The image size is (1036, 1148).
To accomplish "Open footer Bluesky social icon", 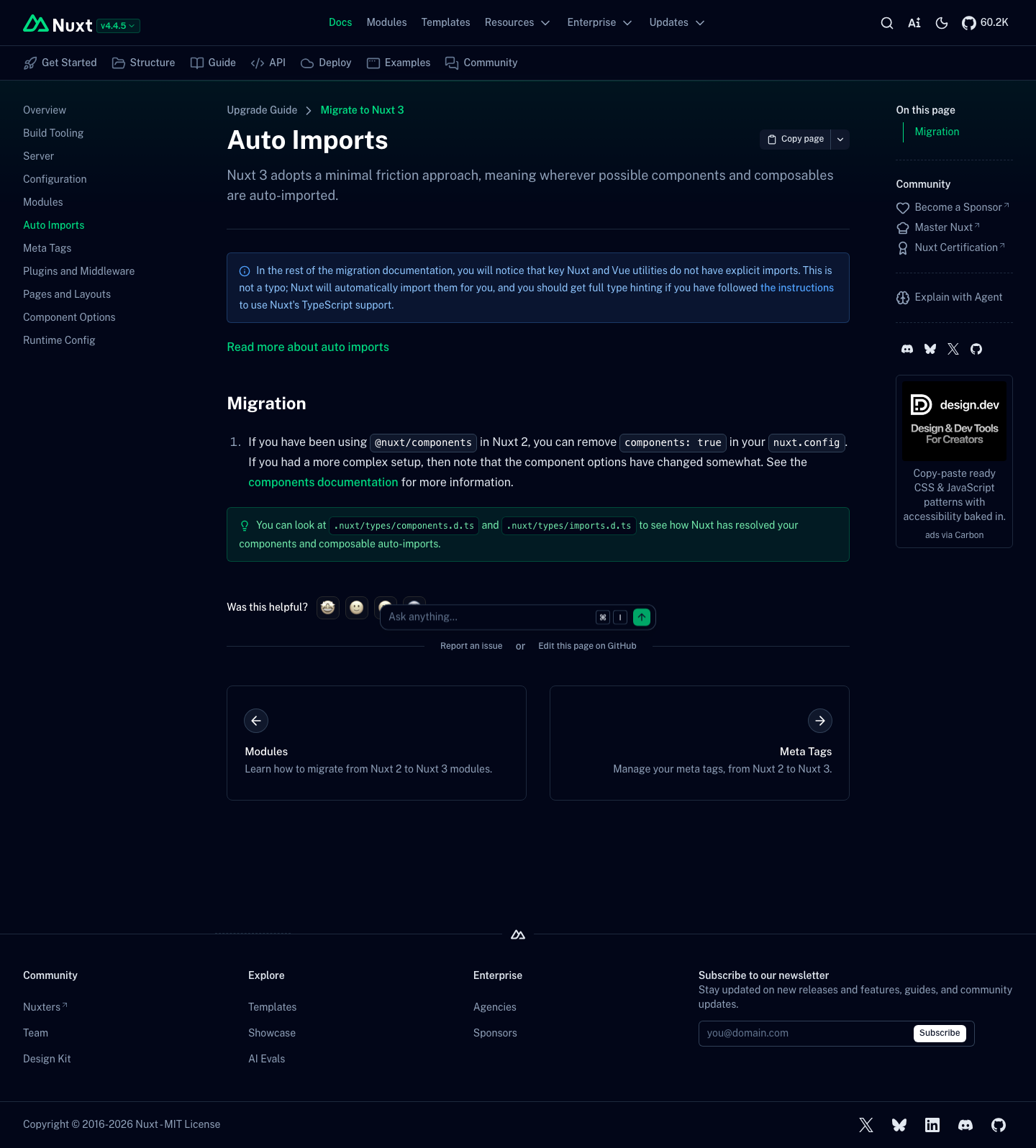I will pyautogui.click(x=899, y=1125).
